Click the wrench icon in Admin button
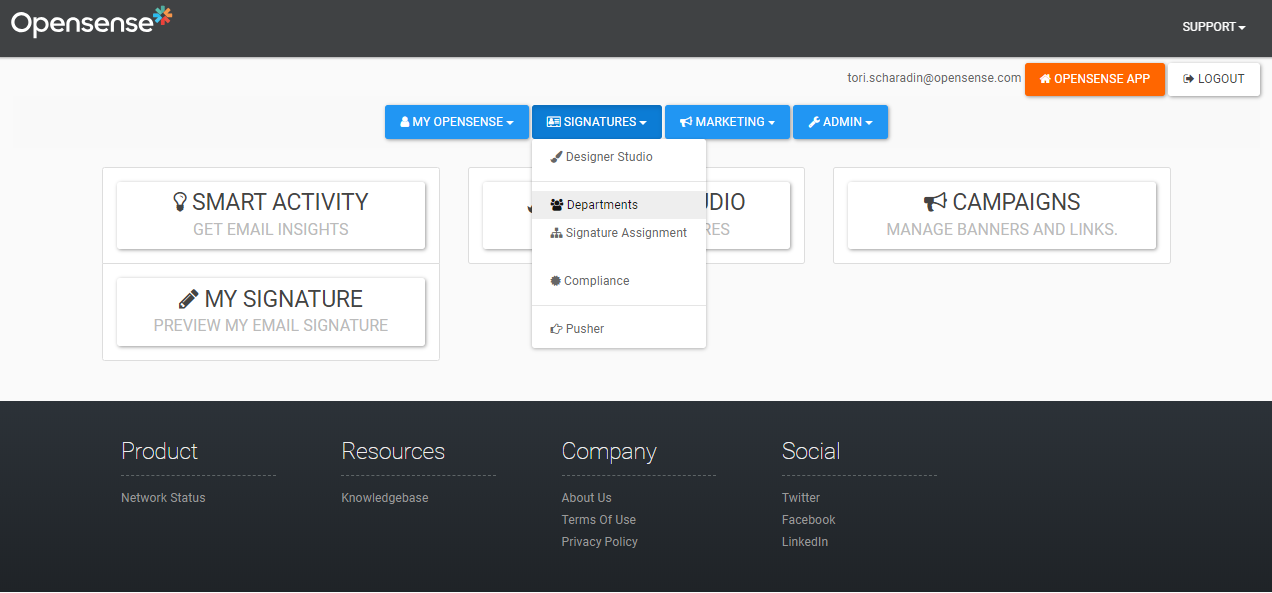1272x593 pixels. (814, 122)
